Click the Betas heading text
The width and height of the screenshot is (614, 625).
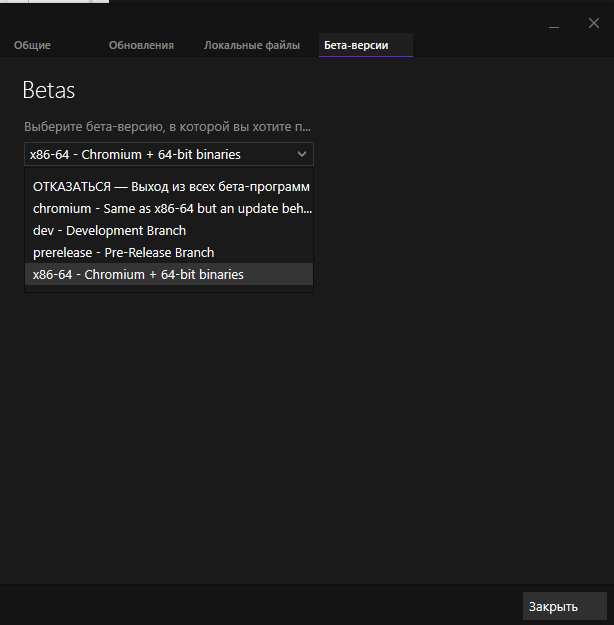[49, 91]
